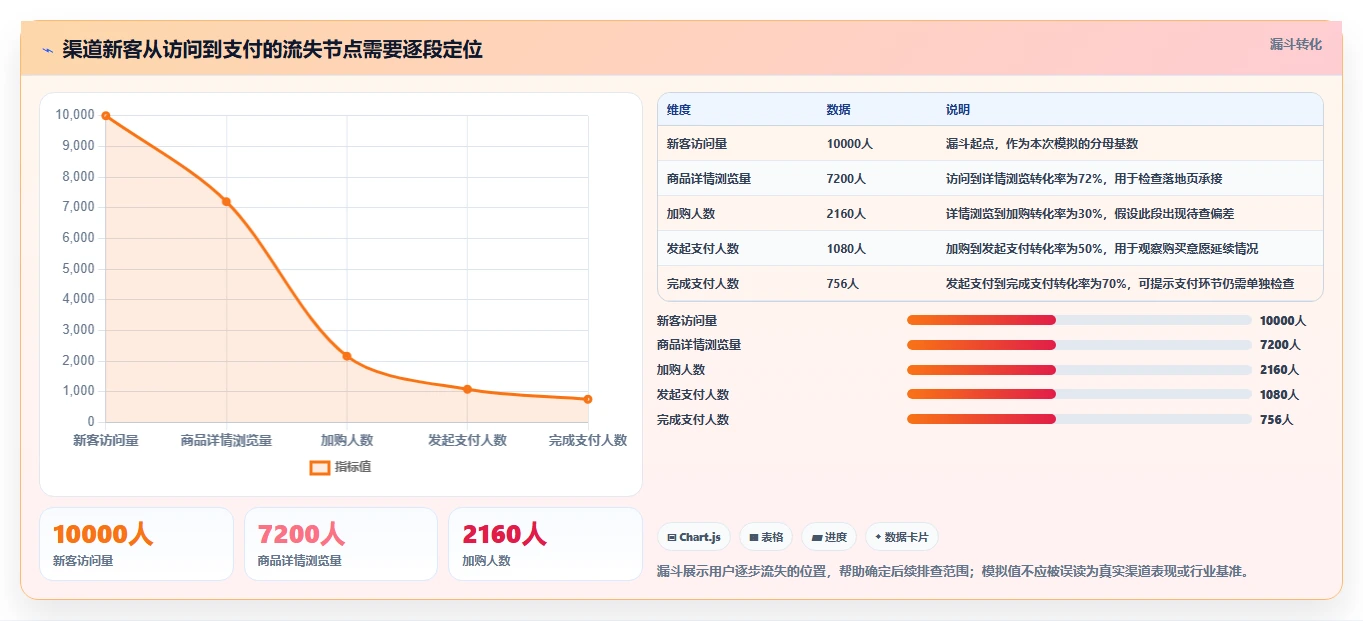The height and width of the screenshot is (621, 1363).
Task: Click the chart data point for 发起支付人数
Action: point(467,389)
